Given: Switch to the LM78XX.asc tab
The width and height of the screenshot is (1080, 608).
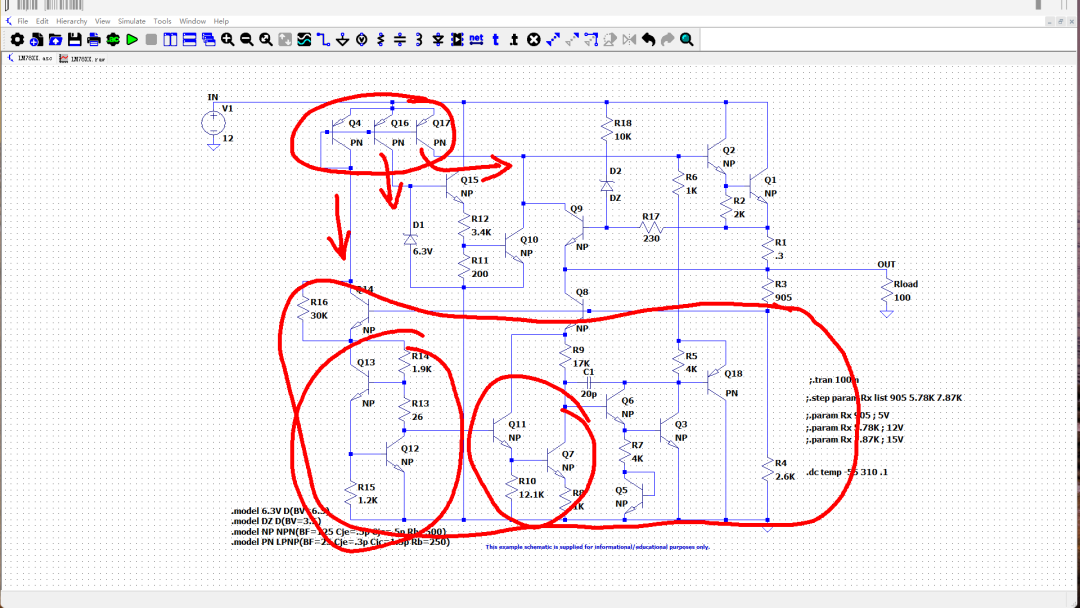Looking at the screenshot, I should 34,59.
